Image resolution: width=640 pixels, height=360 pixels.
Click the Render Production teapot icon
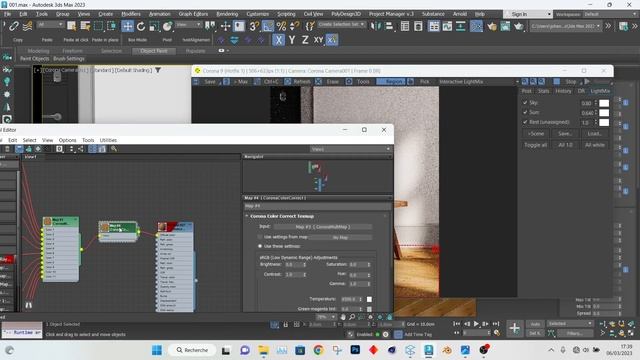tap(518, 27)
